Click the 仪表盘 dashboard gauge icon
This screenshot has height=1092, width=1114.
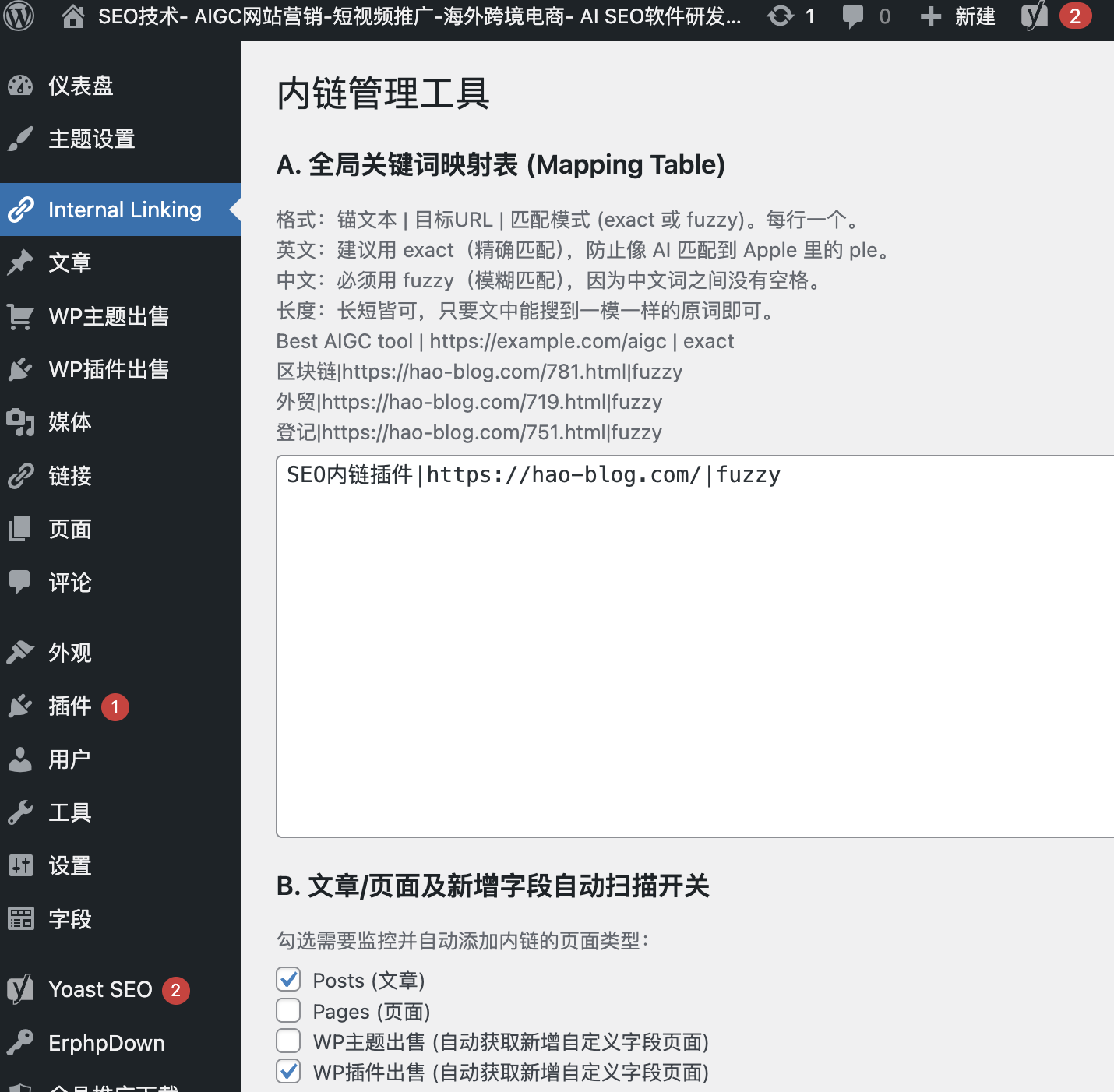20,86
